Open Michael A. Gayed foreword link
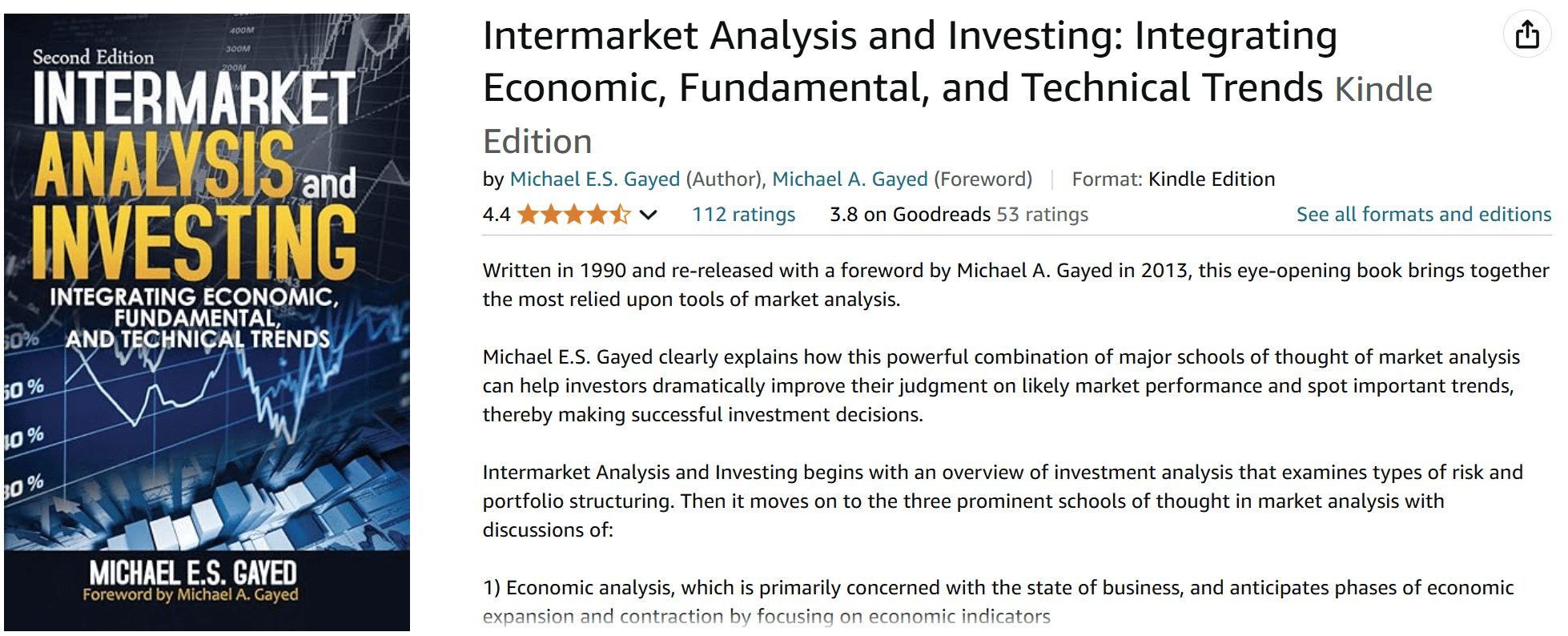Viewport: 1568px width, 636px height. point(850,179)
